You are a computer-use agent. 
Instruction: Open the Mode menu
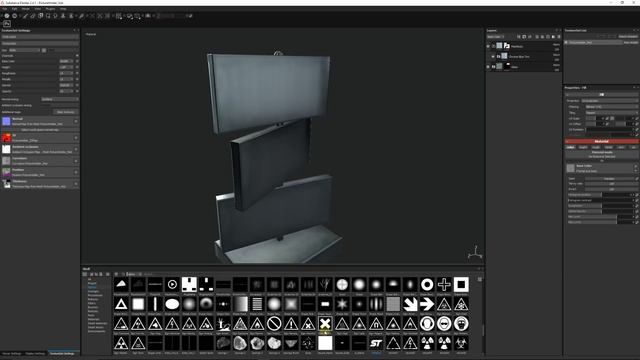(x=25, y=9)
